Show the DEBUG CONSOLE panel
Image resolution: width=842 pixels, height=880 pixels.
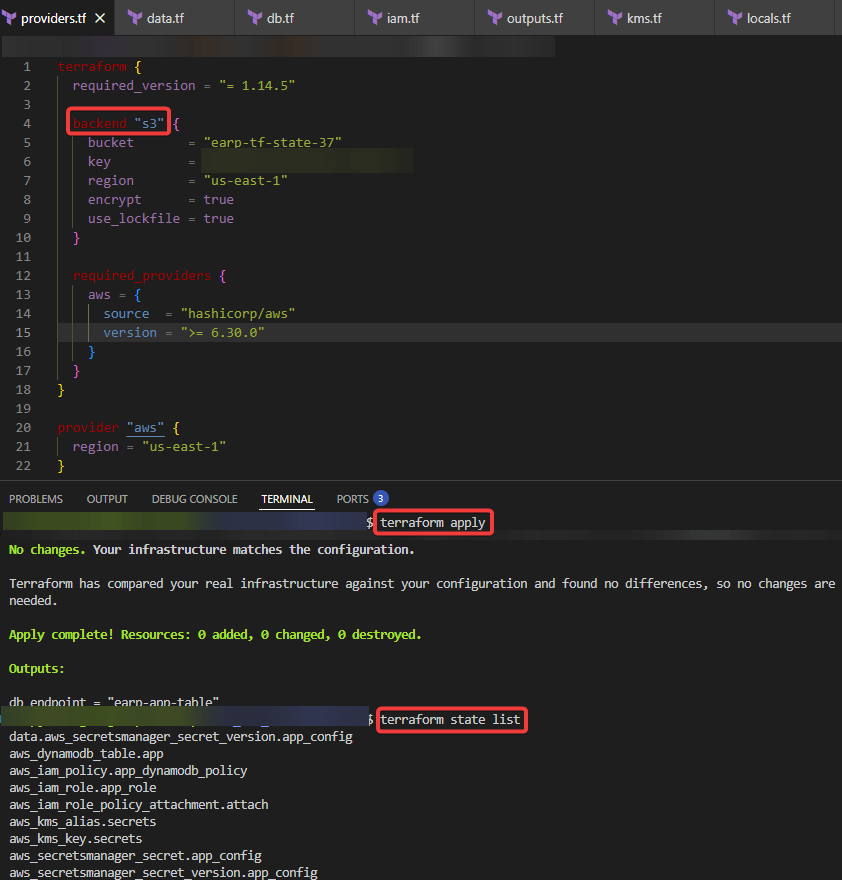194,499
